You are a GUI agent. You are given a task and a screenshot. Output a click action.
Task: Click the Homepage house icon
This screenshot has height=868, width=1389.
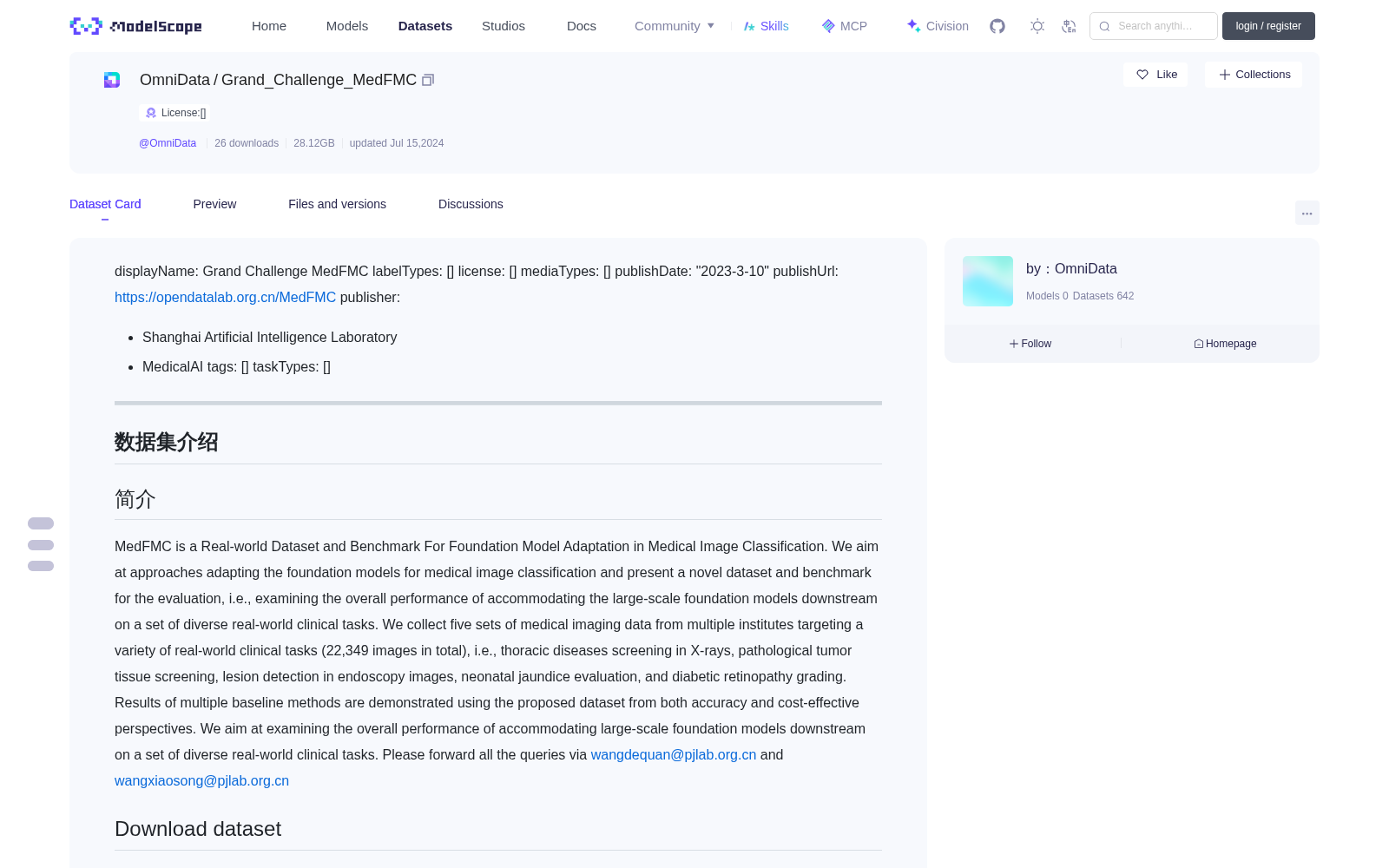(1199, 344)
